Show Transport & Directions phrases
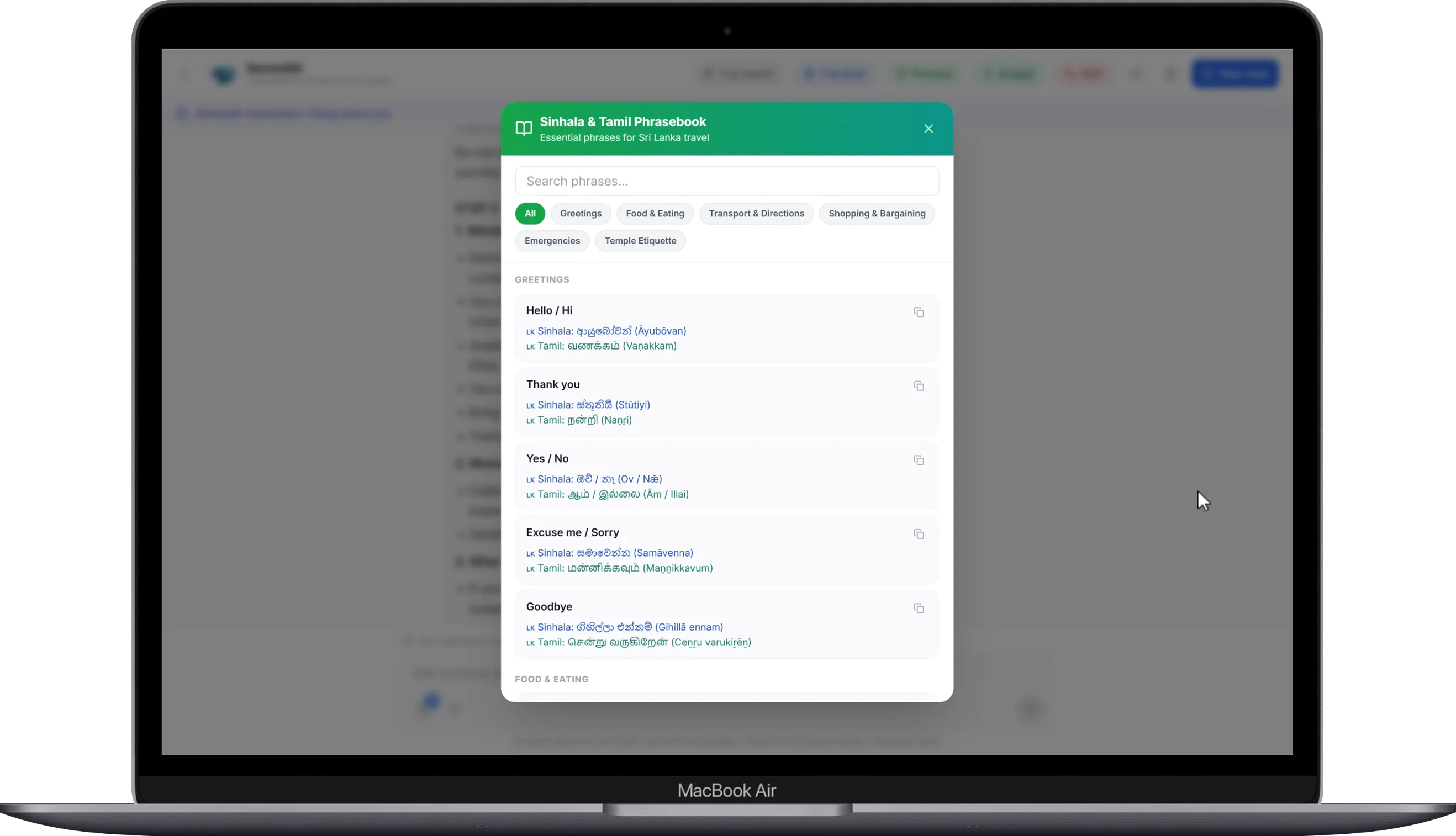This screenshot has height=836, width=1456. [756, 214]
